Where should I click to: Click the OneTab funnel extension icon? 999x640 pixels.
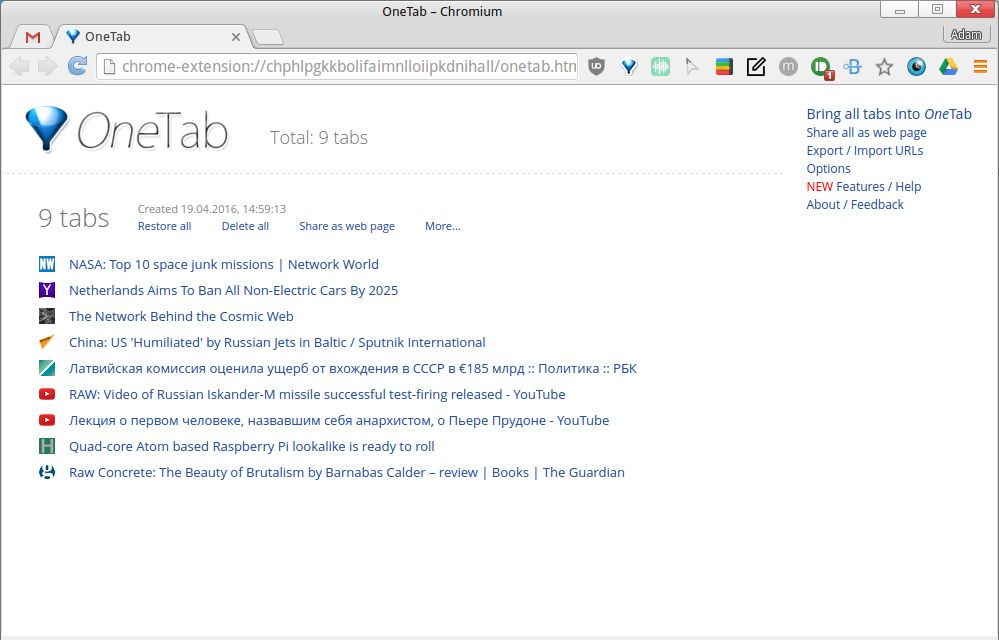(x=629, y=66)
